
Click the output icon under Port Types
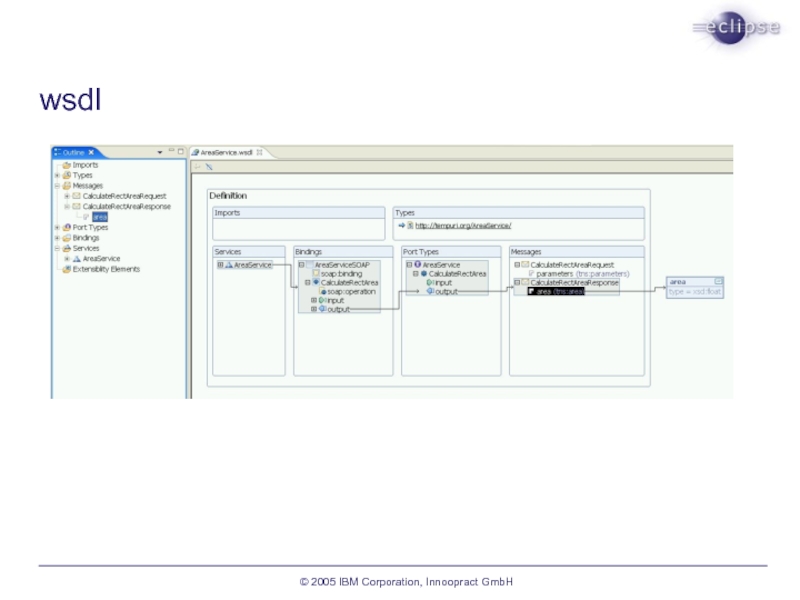[430, 291]
